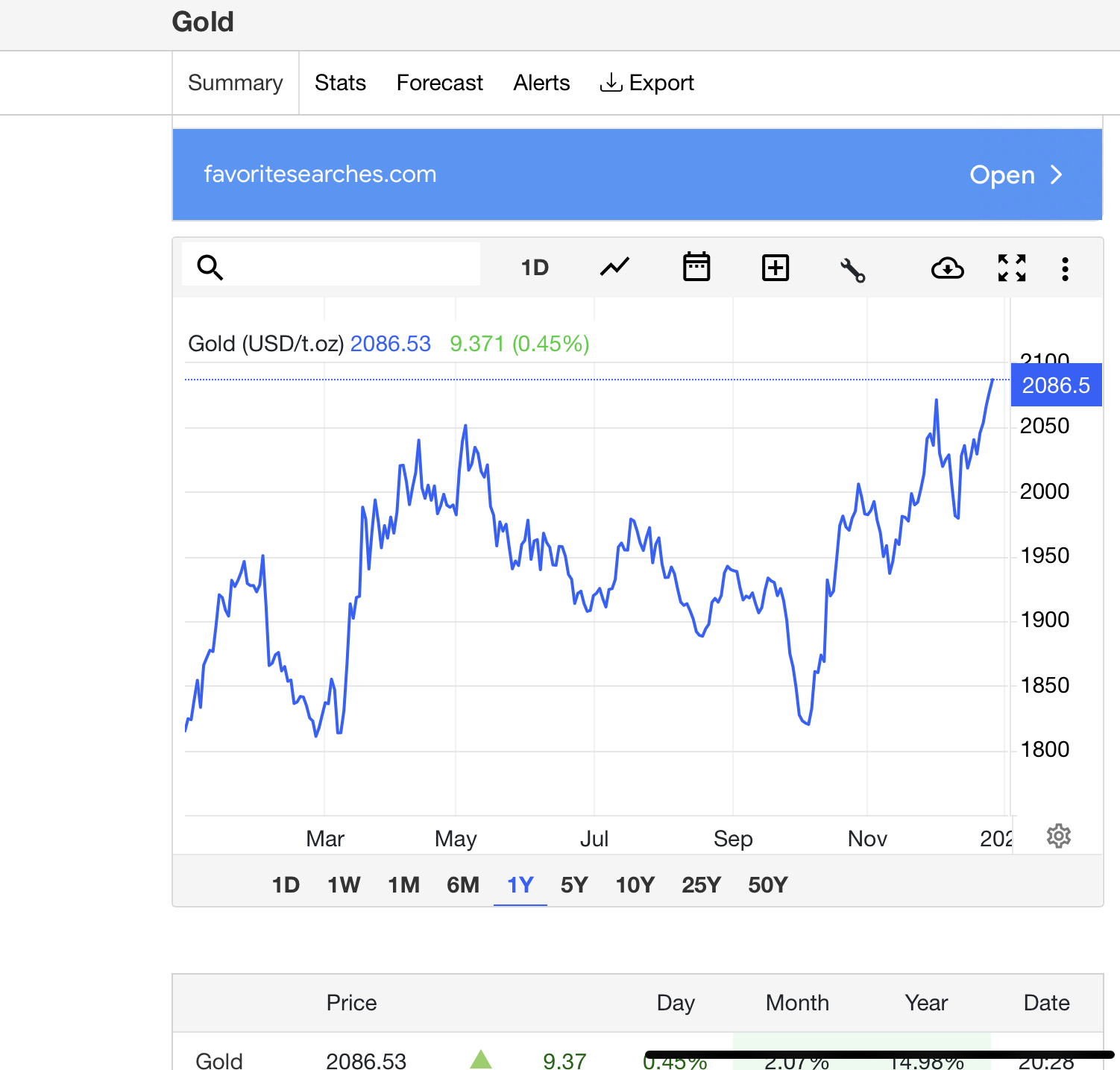Click the 9.371 (0.45%) change value
This screenshot has height=1070, width=1120.
pos(520,344)
